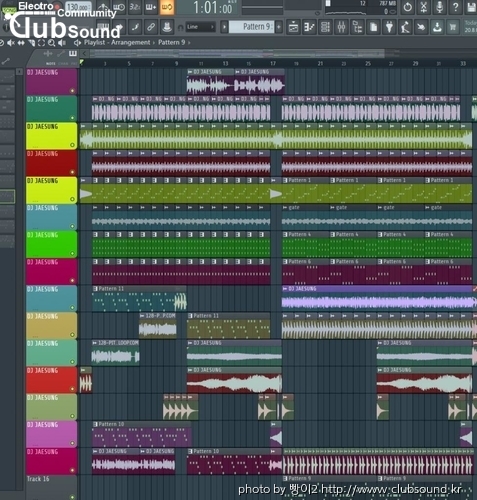Image resolution: width=477 pixels, height=500 pixels.
Task: Click the bright red DJ JAESUNG track header
Action: (x=51, y=380)
